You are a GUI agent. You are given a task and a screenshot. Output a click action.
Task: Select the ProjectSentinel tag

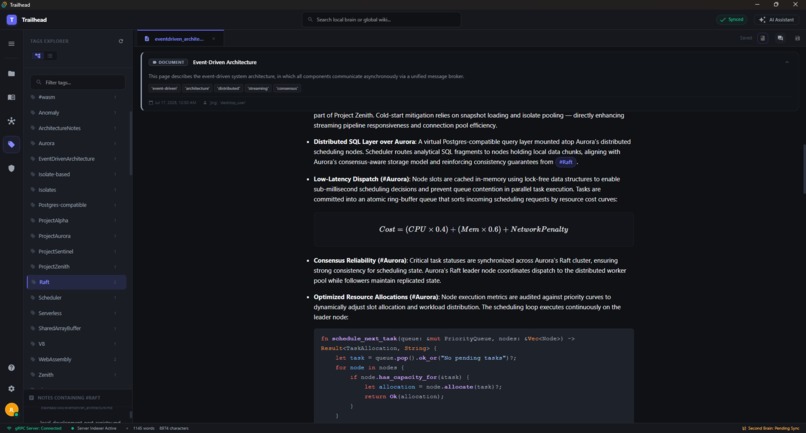76,251
